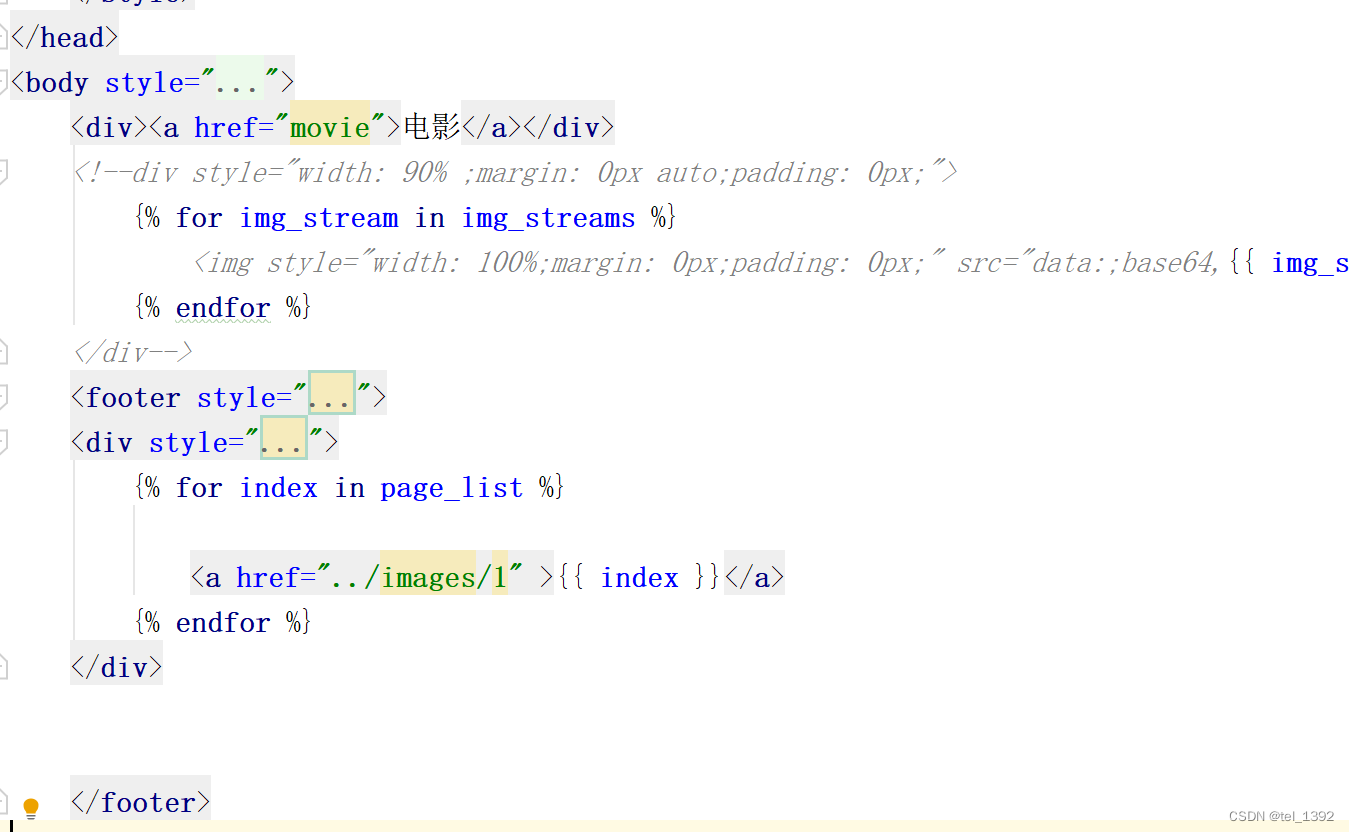Click the </footer> closing tag
1349x832 pixels.
pyautogui.click(x=140, y=802)
